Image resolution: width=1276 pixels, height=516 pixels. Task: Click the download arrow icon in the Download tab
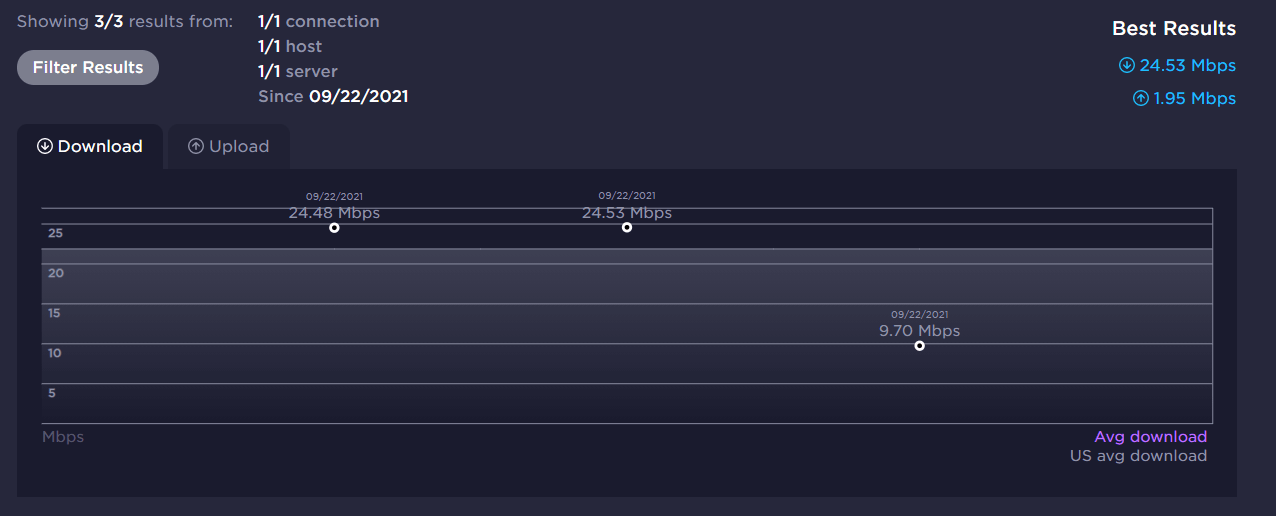tap(45, 146)
